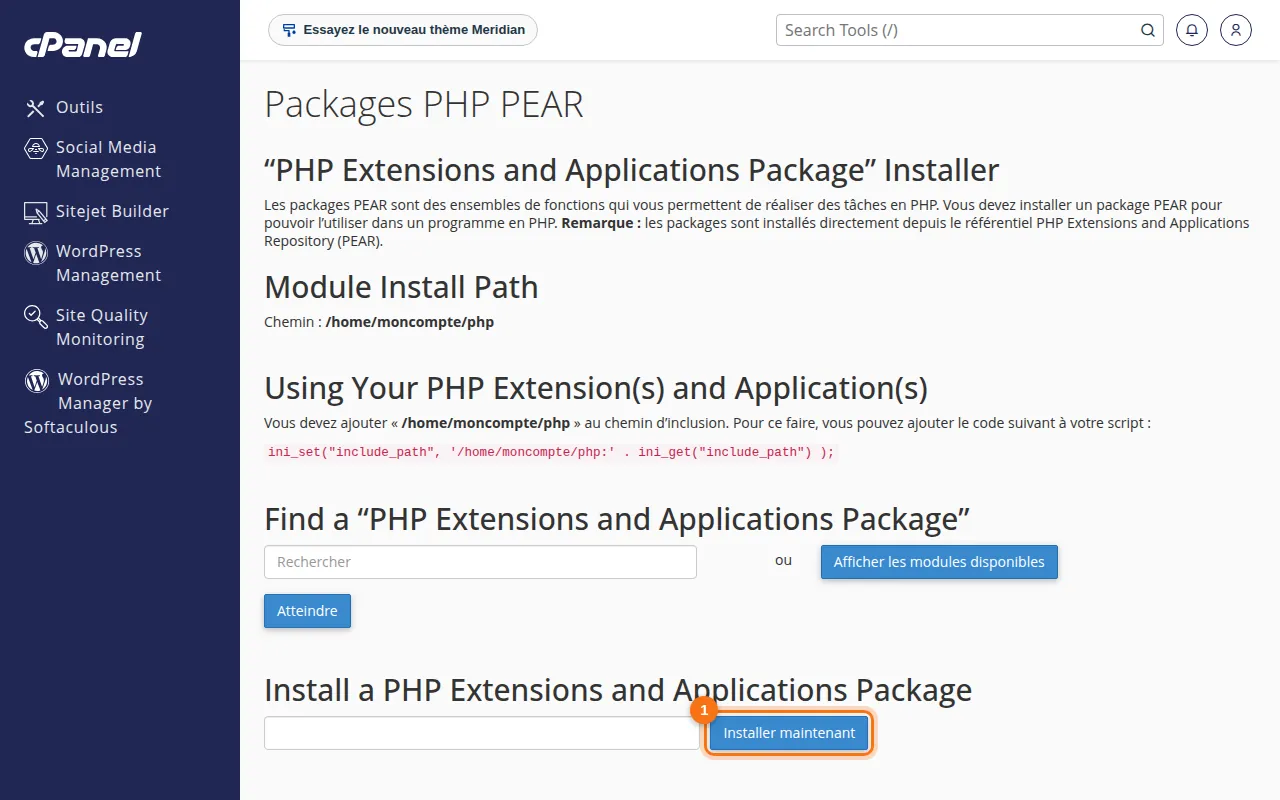The height and width of the screenshot is (800, 1280).
Task: Click the Sitejet Builder icon
Action: (36, 212)
